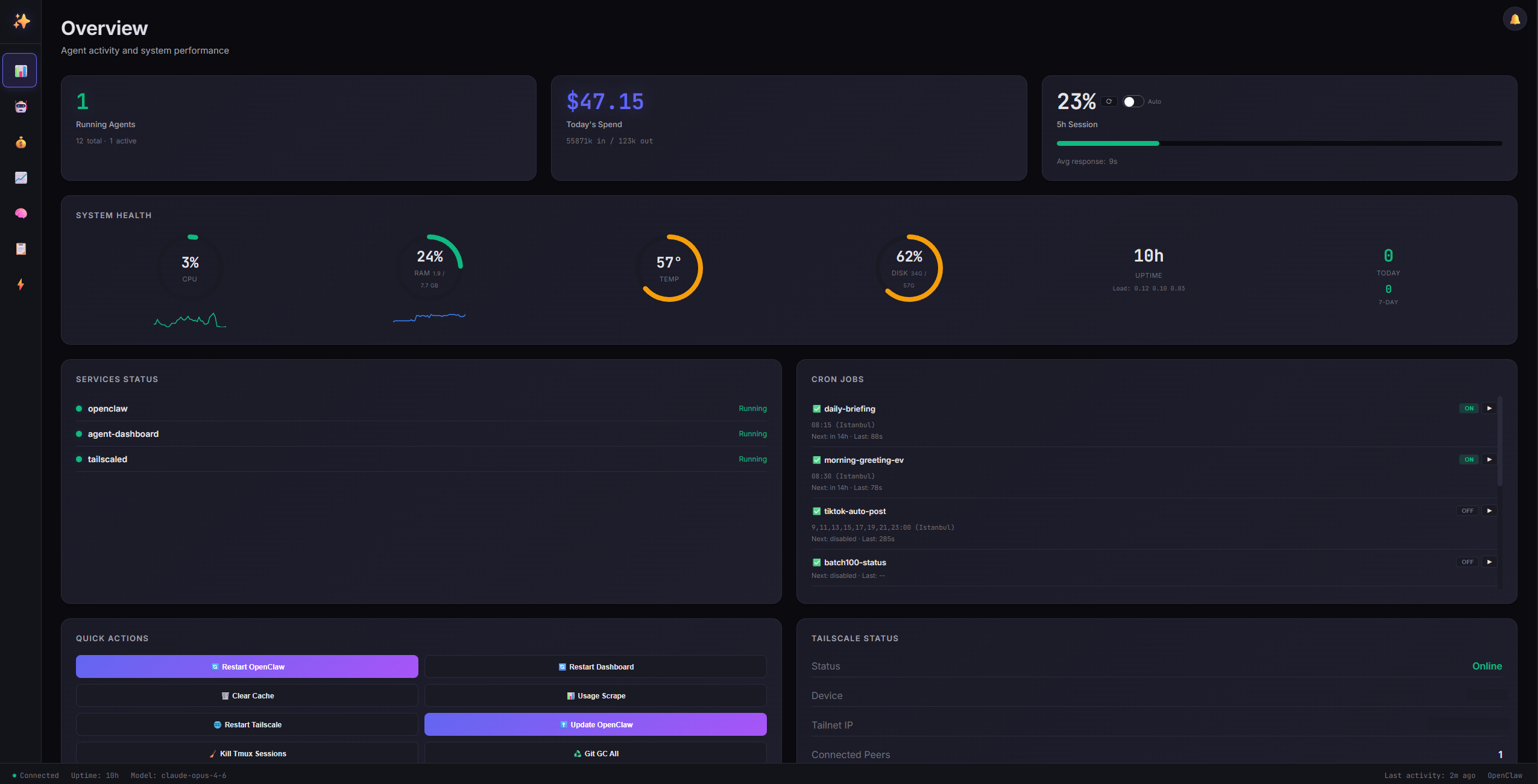Screen dimensions: 1538x784
Task: Click the Clear Cache action
Action: [247, 695]
